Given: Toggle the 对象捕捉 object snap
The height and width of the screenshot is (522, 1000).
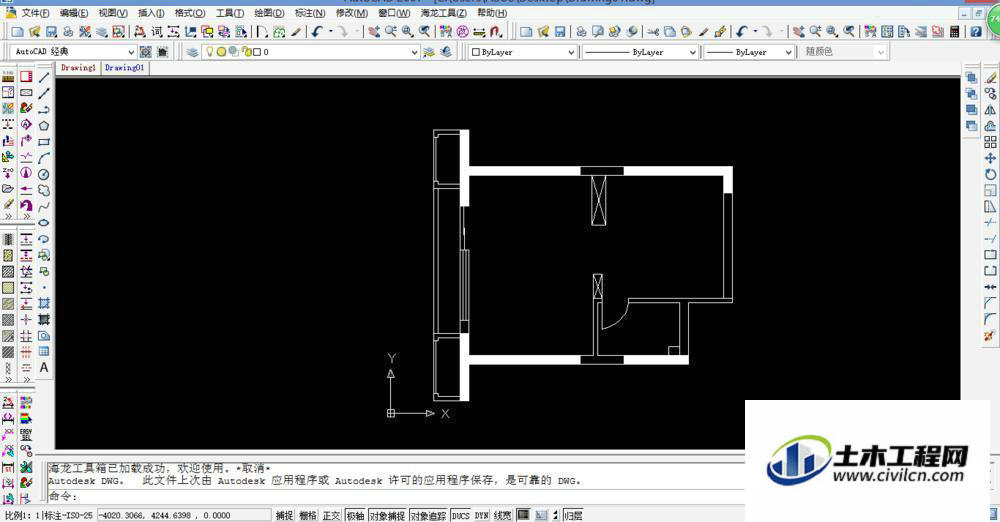Looking at the screenshot, I should (x=387, y=516).
